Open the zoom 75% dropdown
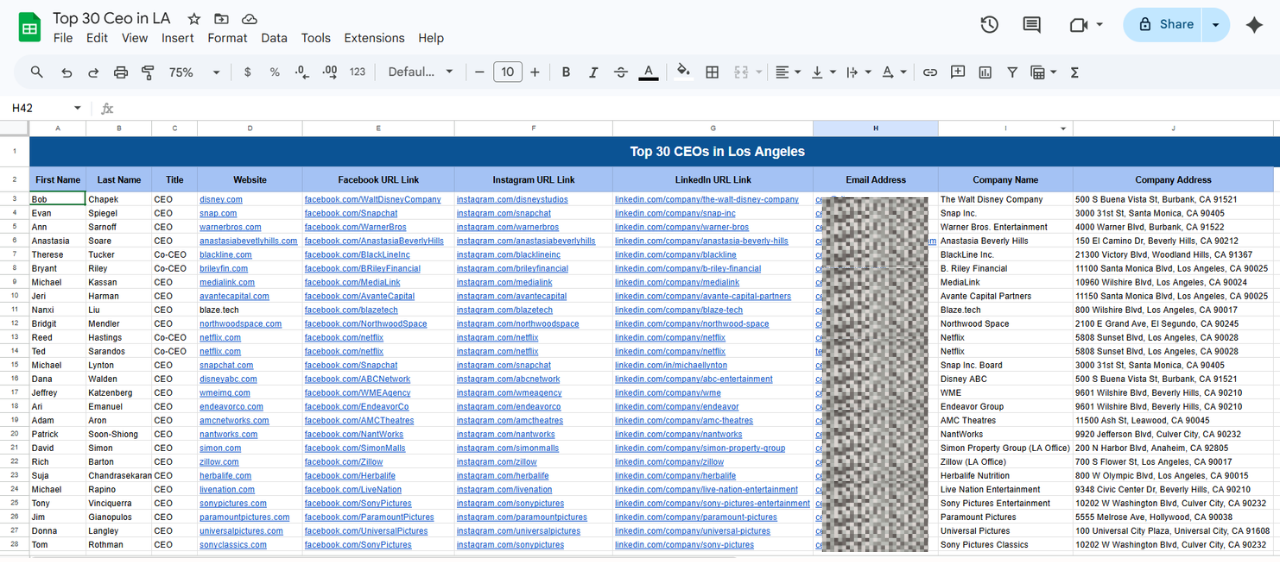The image size is (1280, 562). point(195,72)
